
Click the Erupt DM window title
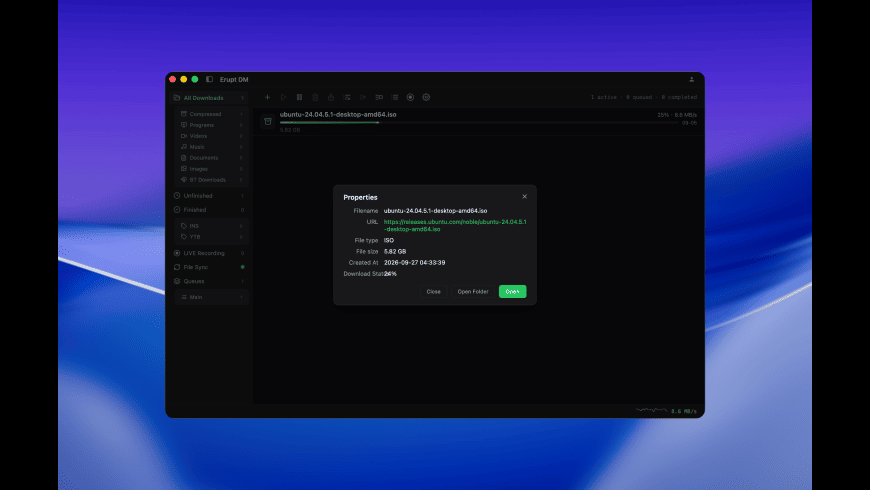234,79
